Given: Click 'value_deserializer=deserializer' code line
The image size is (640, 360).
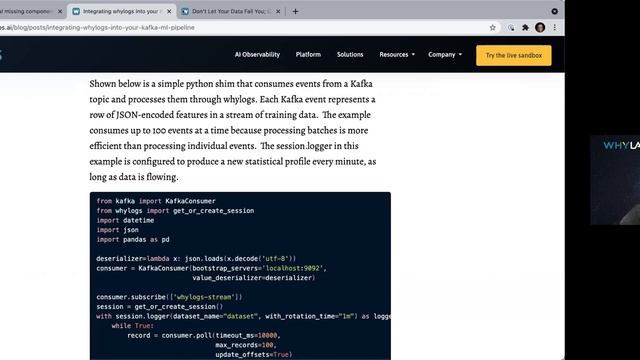Looking at the screenshot, I should (x=253, y=278).
